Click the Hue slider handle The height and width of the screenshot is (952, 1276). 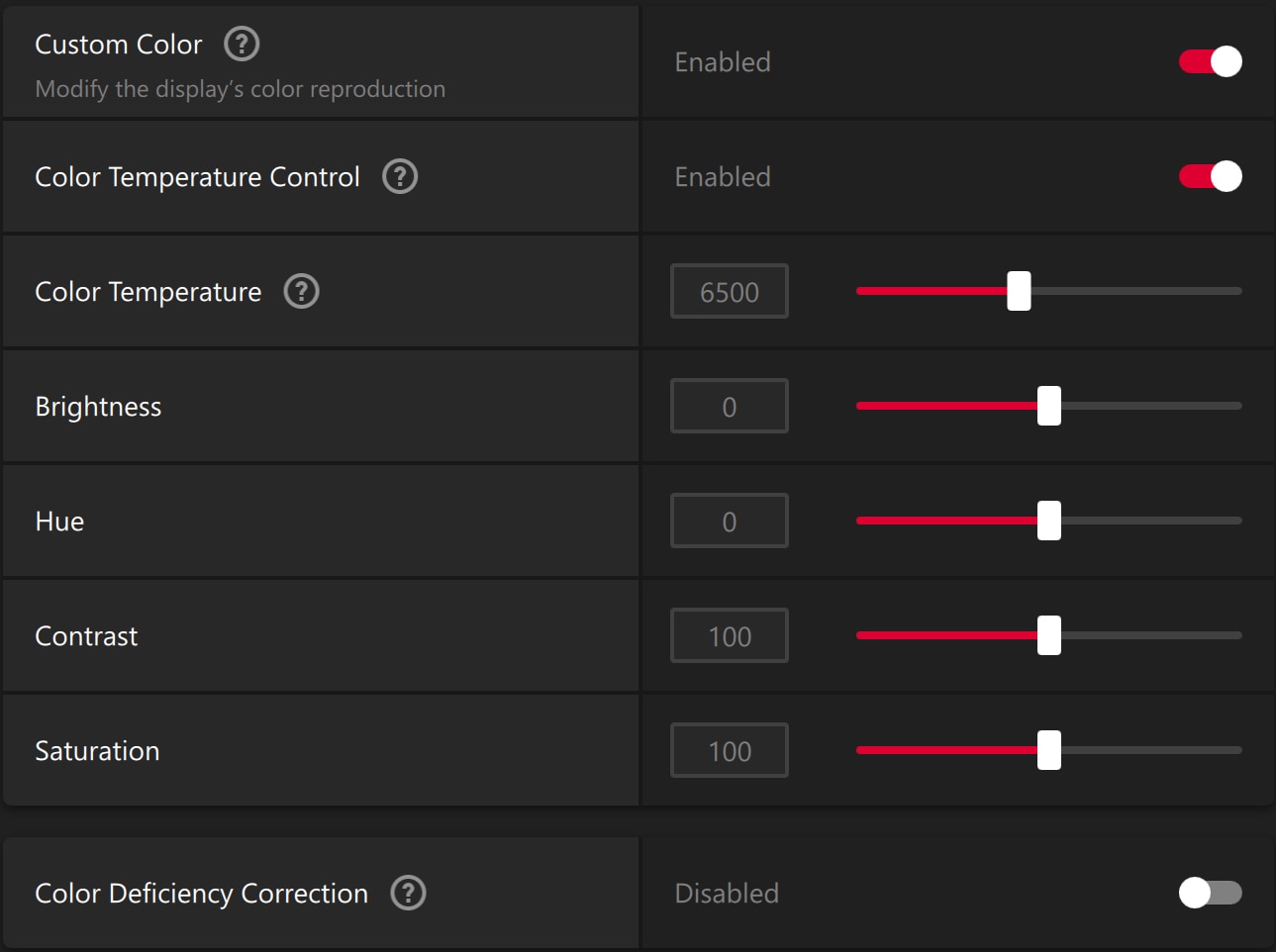(x=1049, y=521)
